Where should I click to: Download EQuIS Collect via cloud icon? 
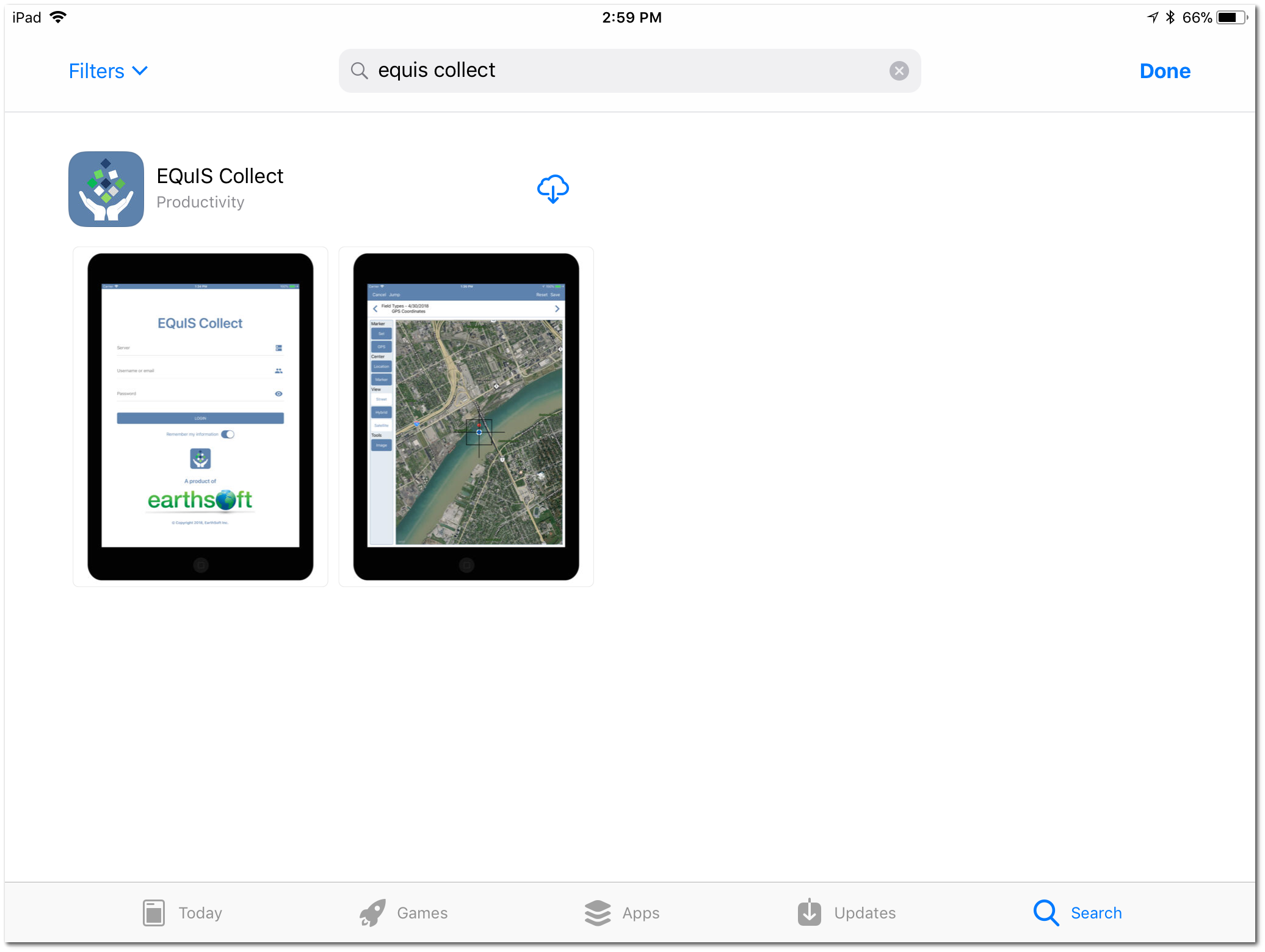point(553,189)
